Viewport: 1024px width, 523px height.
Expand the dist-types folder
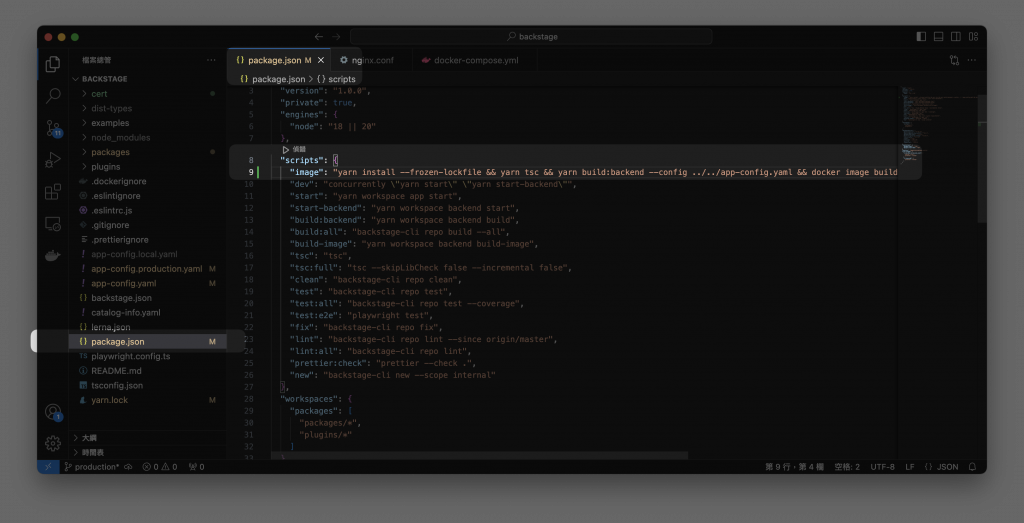click(148, 108)
